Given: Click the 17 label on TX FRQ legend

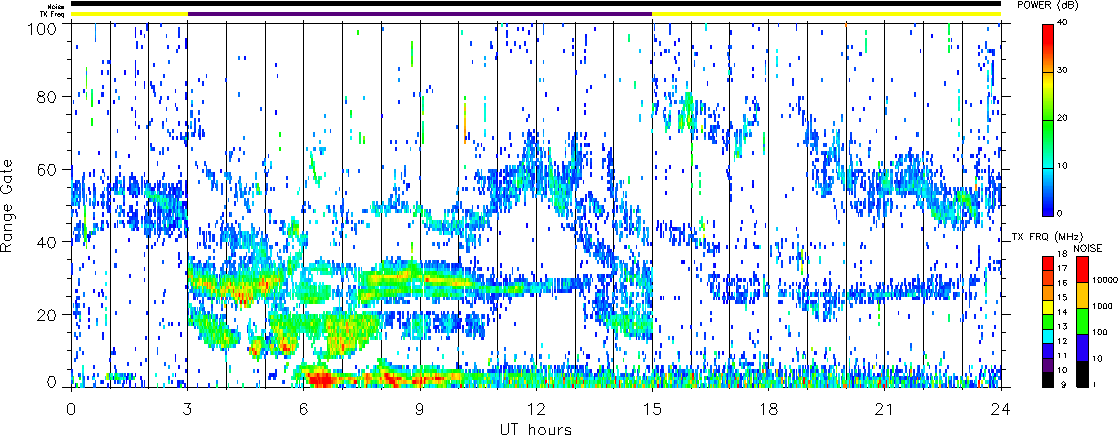Looking at the screenshot, I should 1062,268.
